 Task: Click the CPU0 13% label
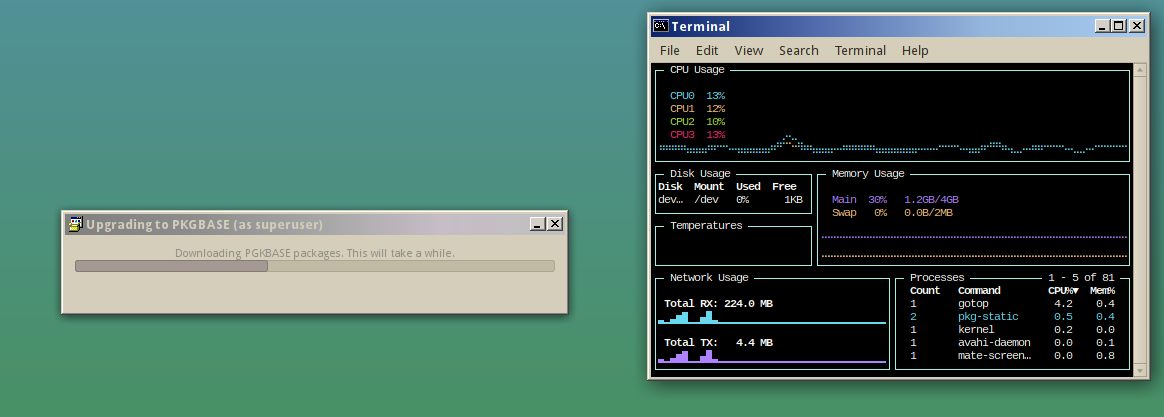click(x=697, y=96)
